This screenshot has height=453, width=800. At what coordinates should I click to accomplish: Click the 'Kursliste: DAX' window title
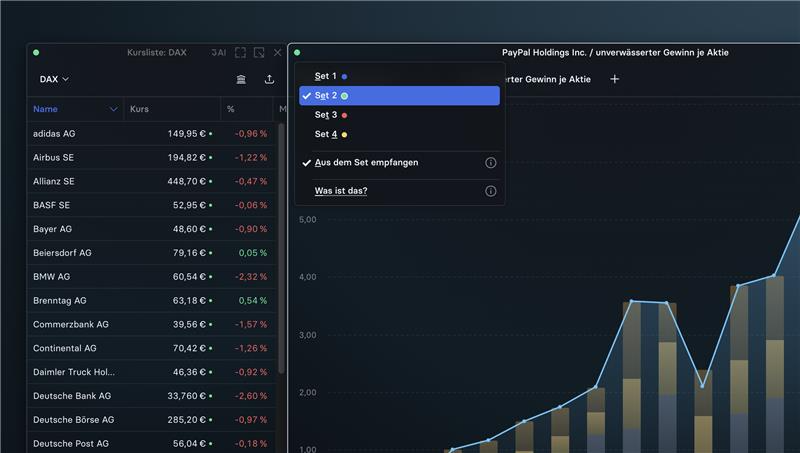point(157,53)
